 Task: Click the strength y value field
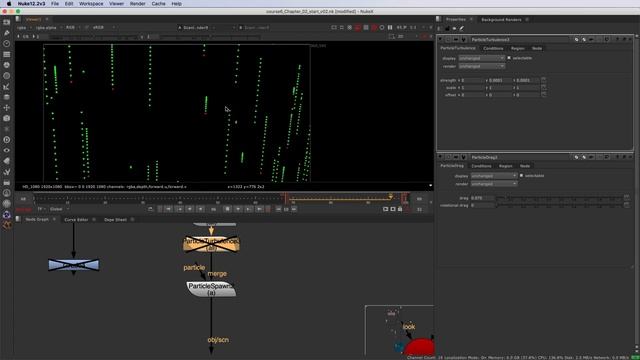(x=500, y=80)
